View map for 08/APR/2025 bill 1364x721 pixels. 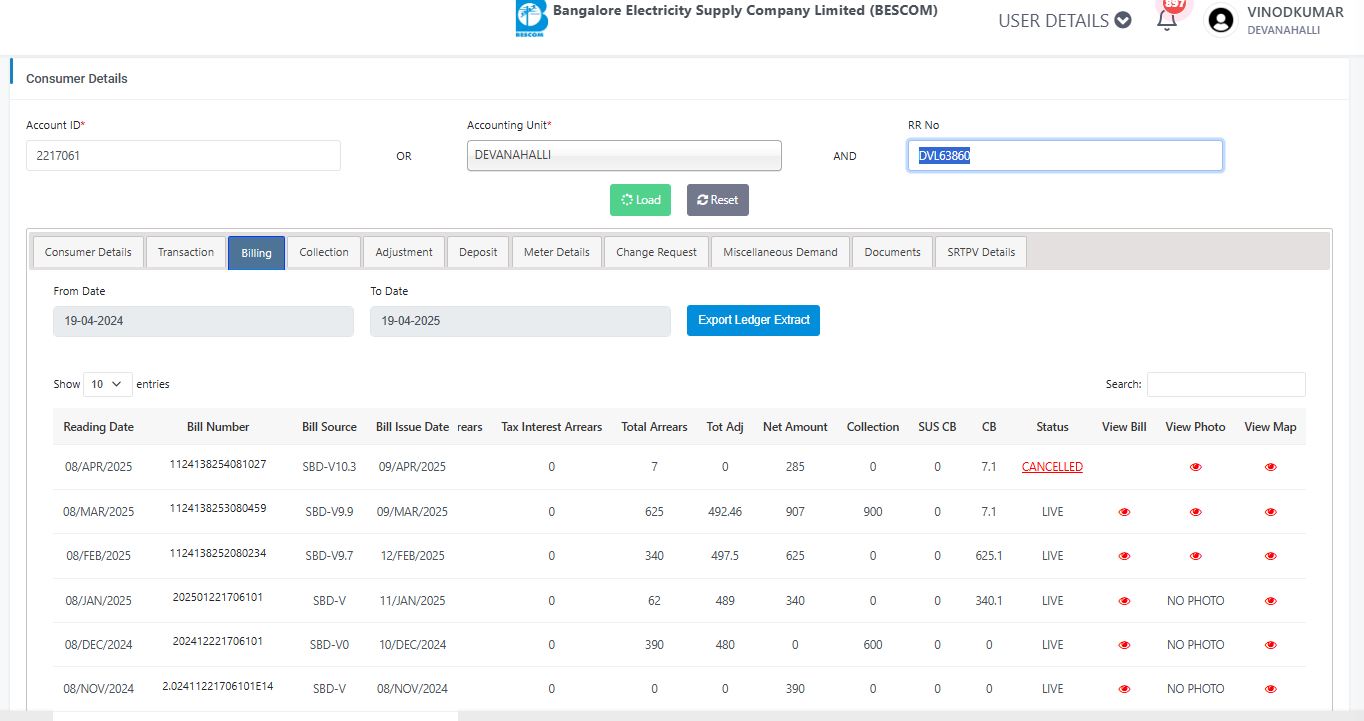[x=1270, y=467]
